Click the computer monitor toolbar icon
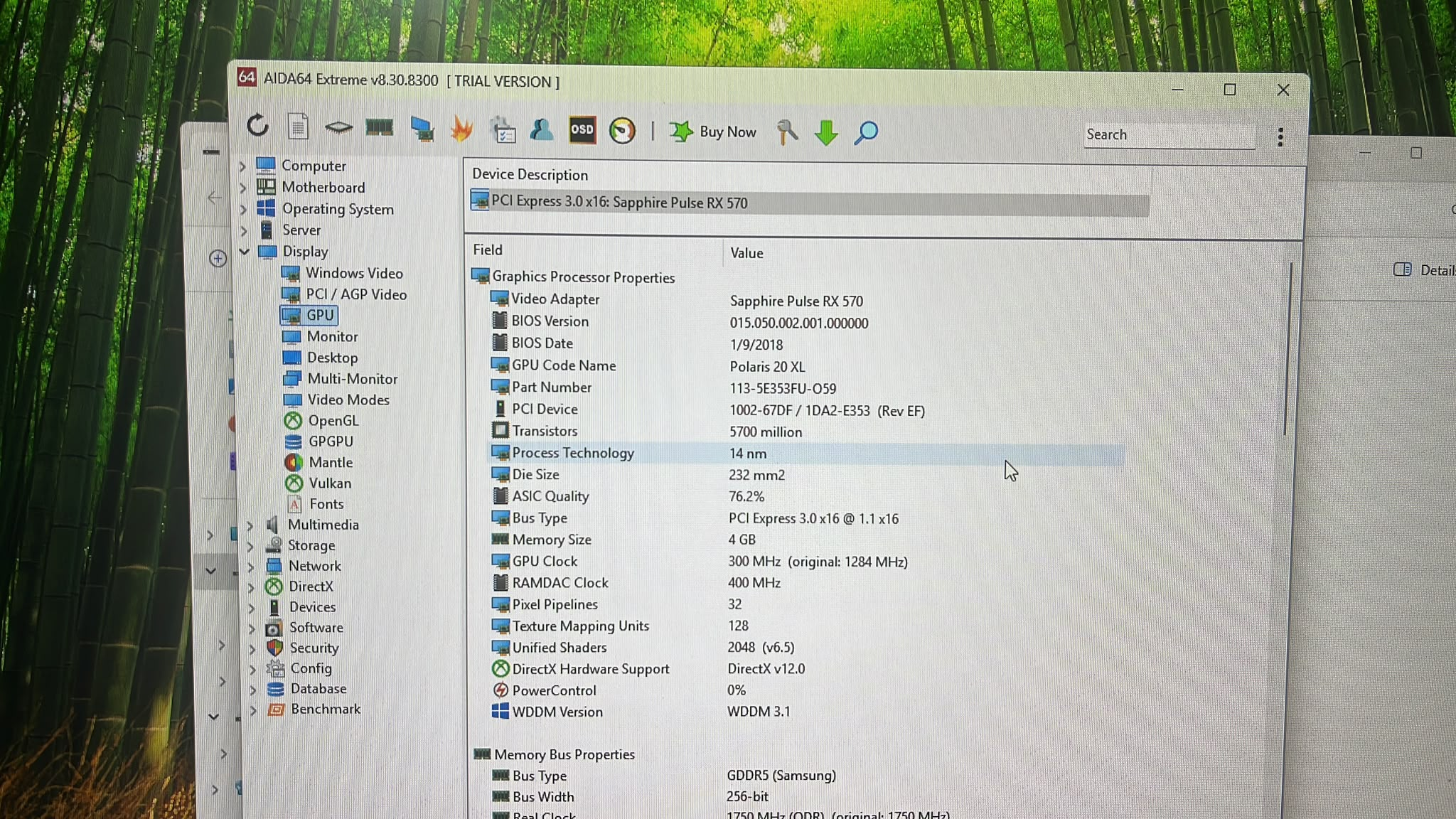This screenshot has width=1456, height=819. [x=422, y=129]
